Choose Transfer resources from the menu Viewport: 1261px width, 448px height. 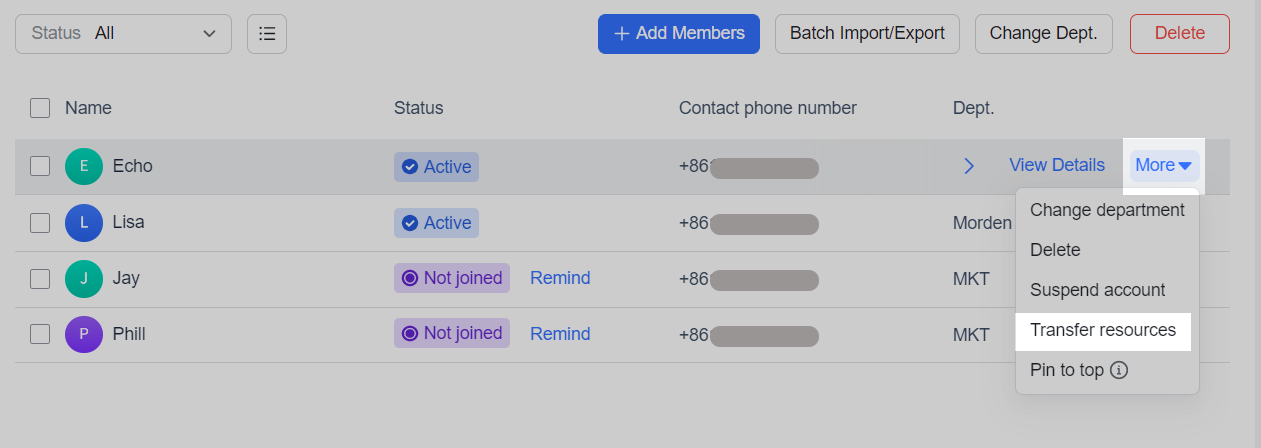click(1103, 330)
